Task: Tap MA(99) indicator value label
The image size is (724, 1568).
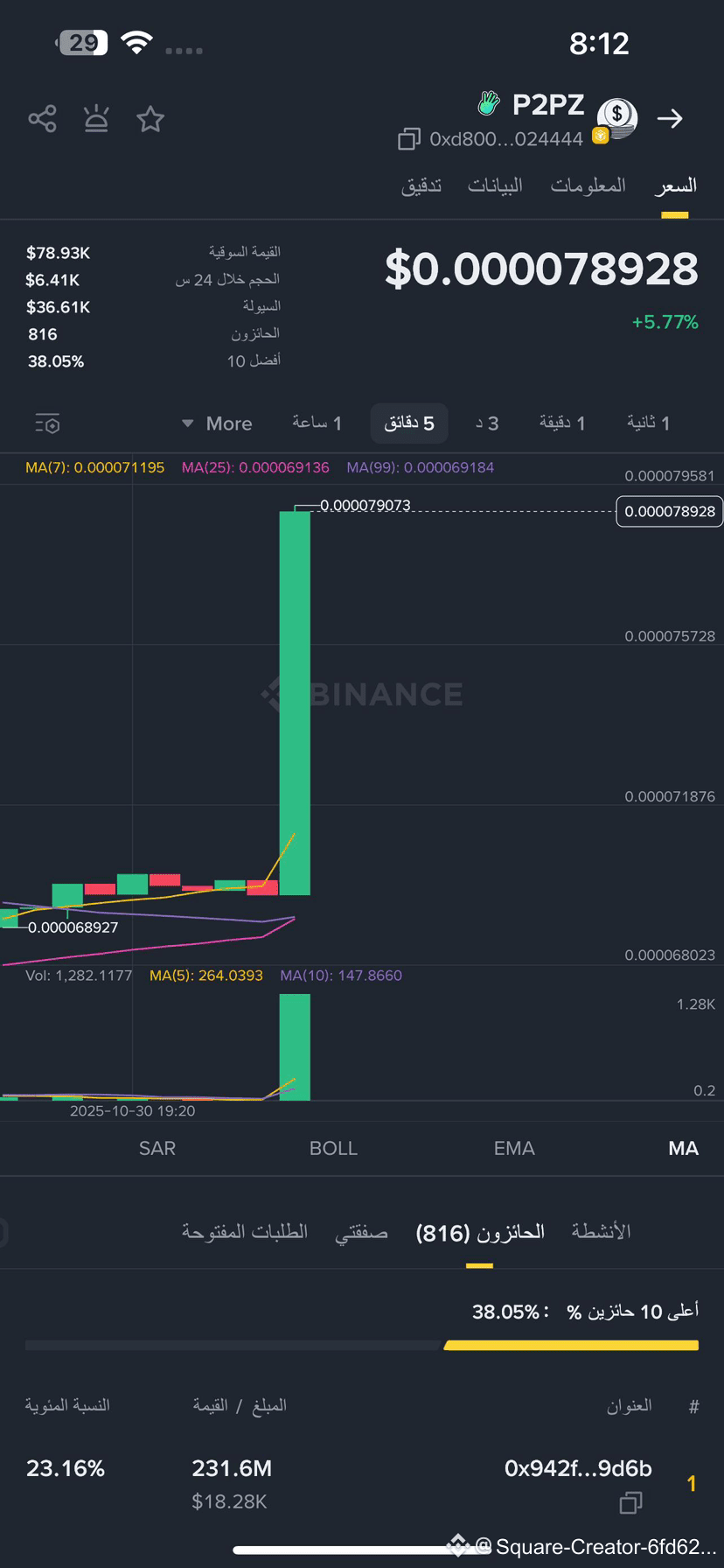Action: [x=420, y=467]
